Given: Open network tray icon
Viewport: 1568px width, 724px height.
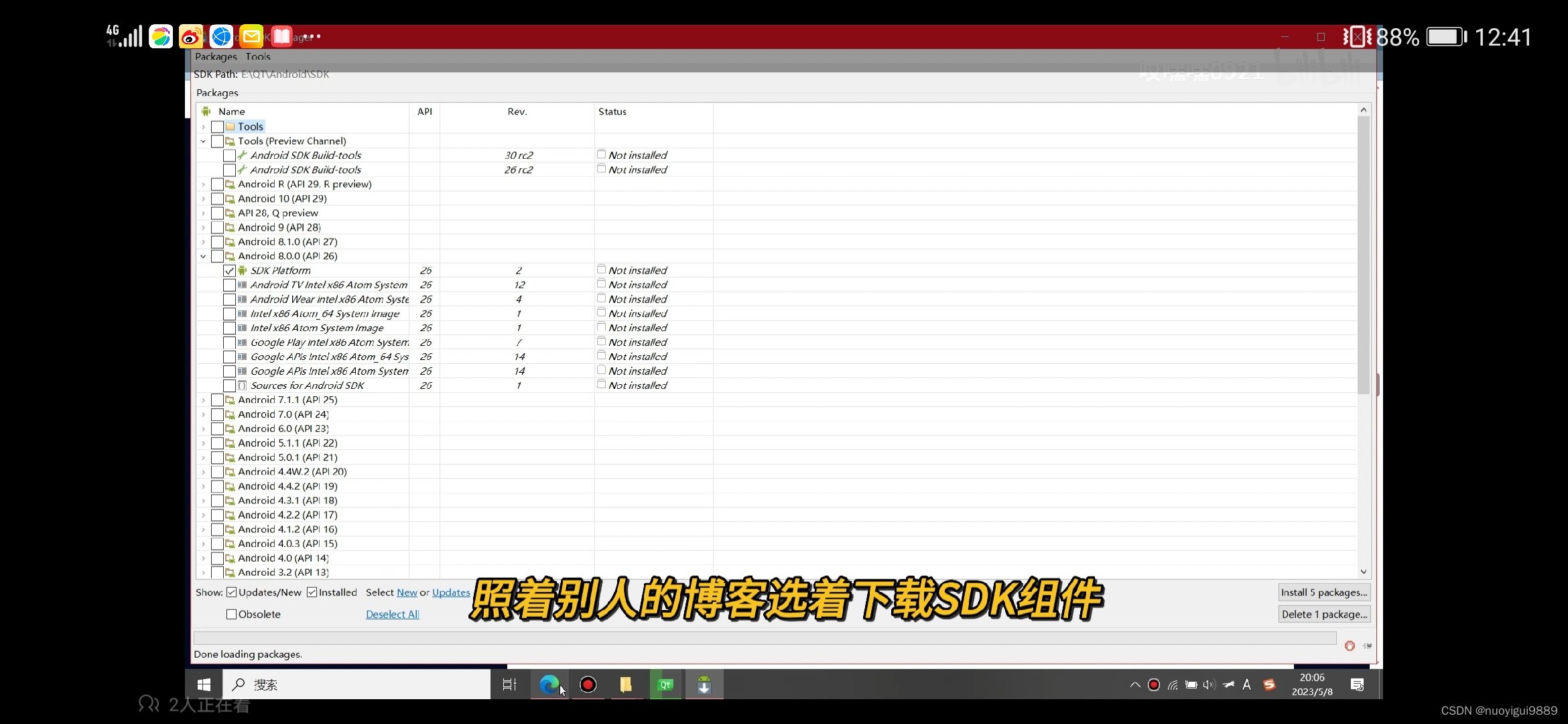Looking at the screenshot, I should click(1173, 685).
